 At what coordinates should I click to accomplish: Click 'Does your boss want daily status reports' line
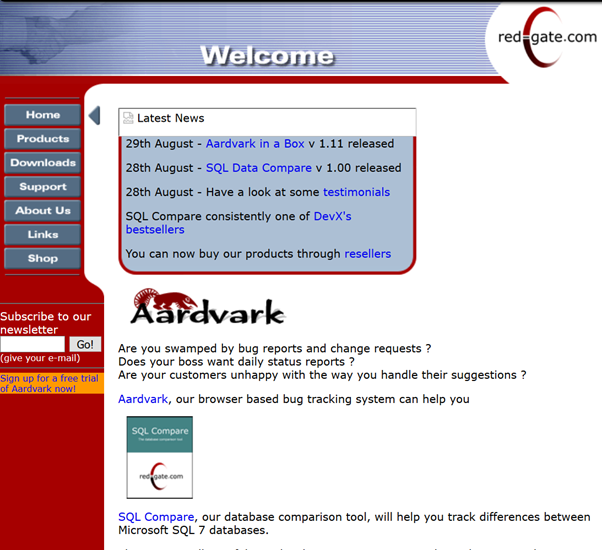pyautogui.click(x=236, y=362)
